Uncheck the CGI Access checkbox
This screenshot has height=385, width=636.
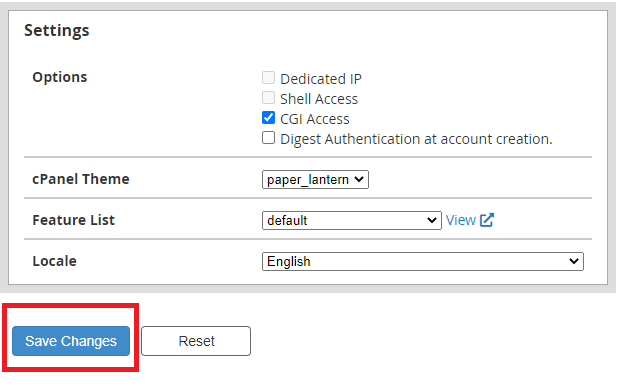coord(268,118)
